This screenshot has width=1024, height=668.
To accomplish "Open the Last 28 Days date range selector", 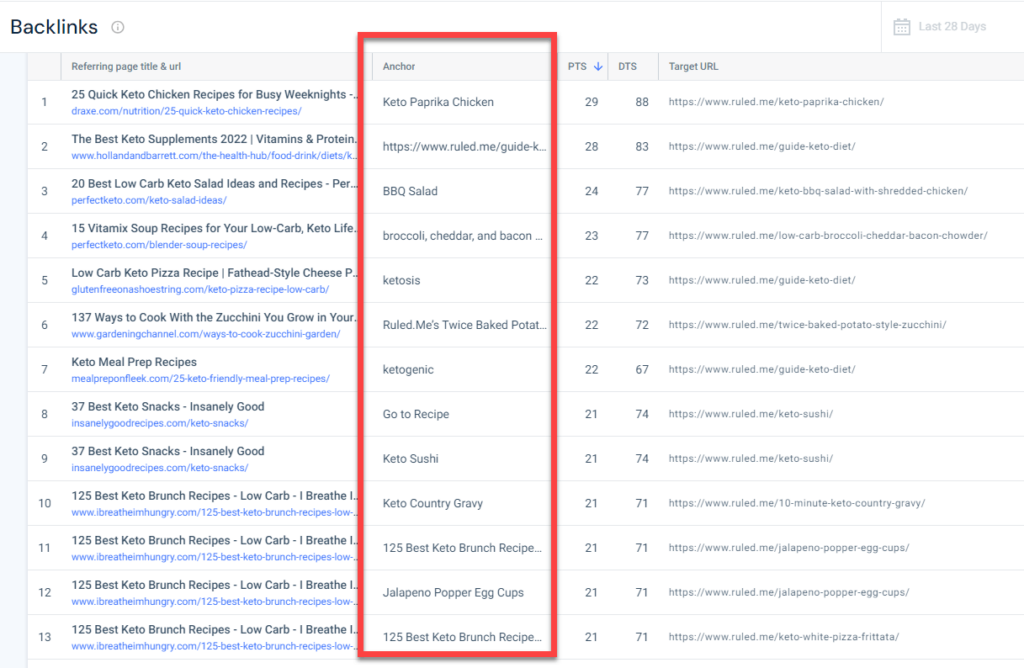I will [949, 27].
